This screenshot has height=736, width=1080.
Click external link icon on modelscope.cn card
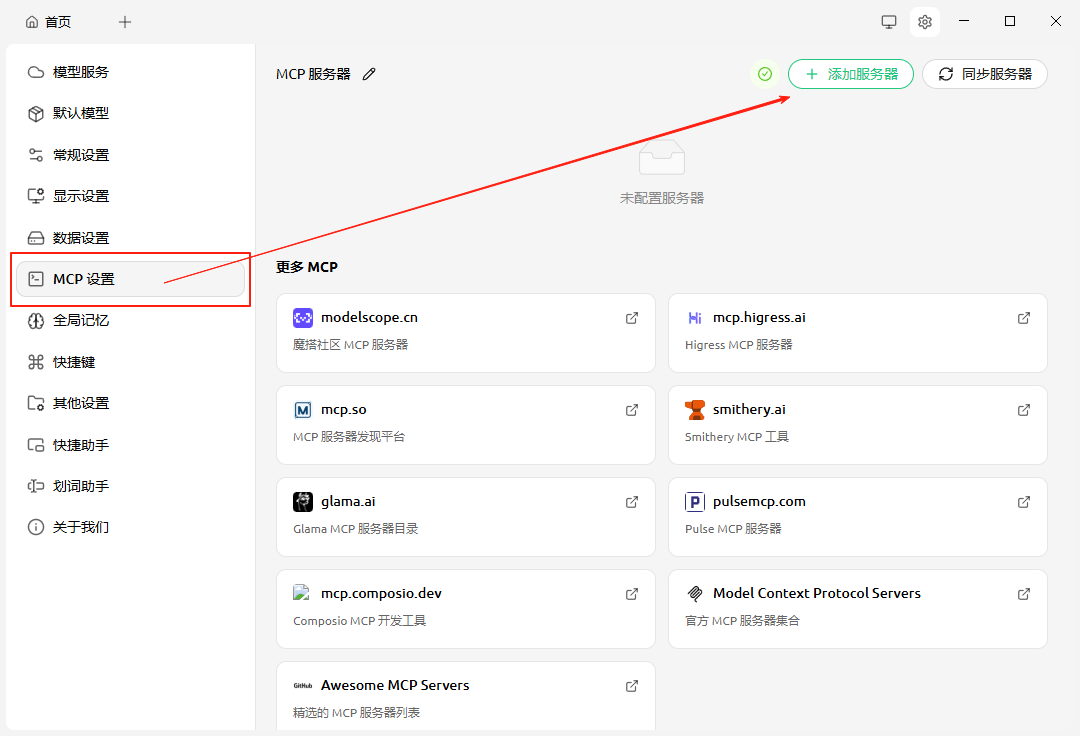point(632,318)
